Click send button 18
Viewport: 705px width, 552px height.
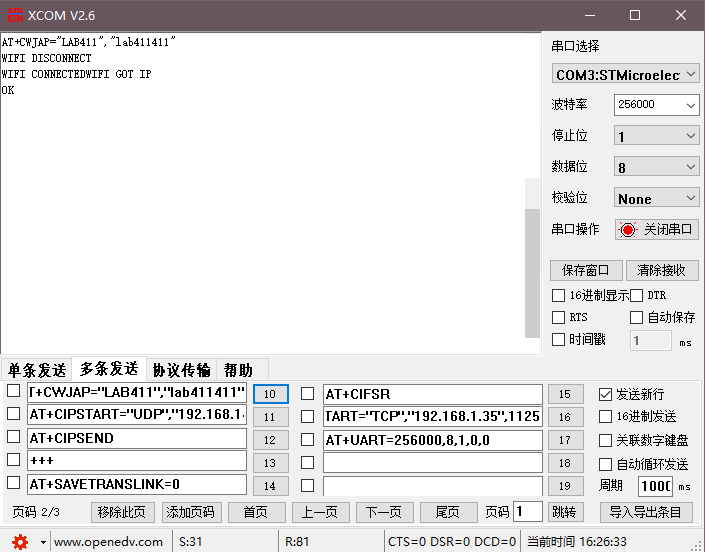click(x=566, y=463)
